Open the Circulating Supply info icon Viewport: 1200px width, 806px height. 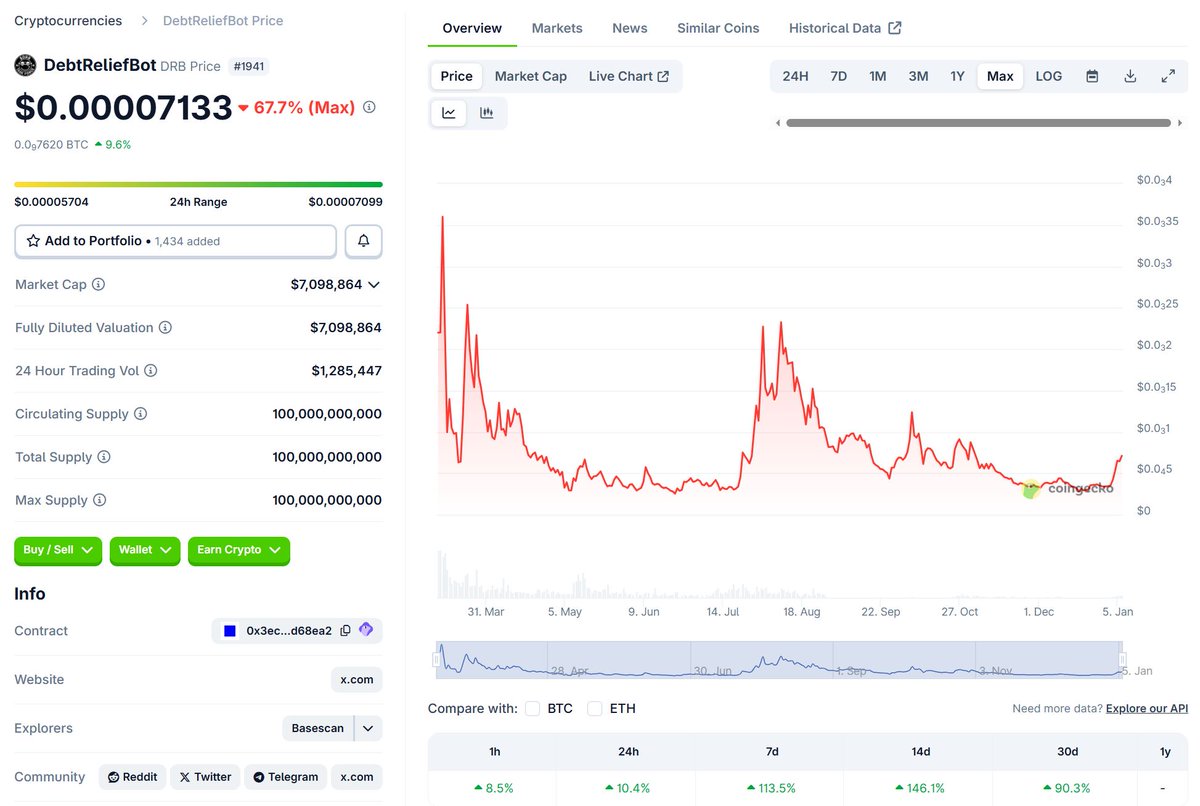140,414
